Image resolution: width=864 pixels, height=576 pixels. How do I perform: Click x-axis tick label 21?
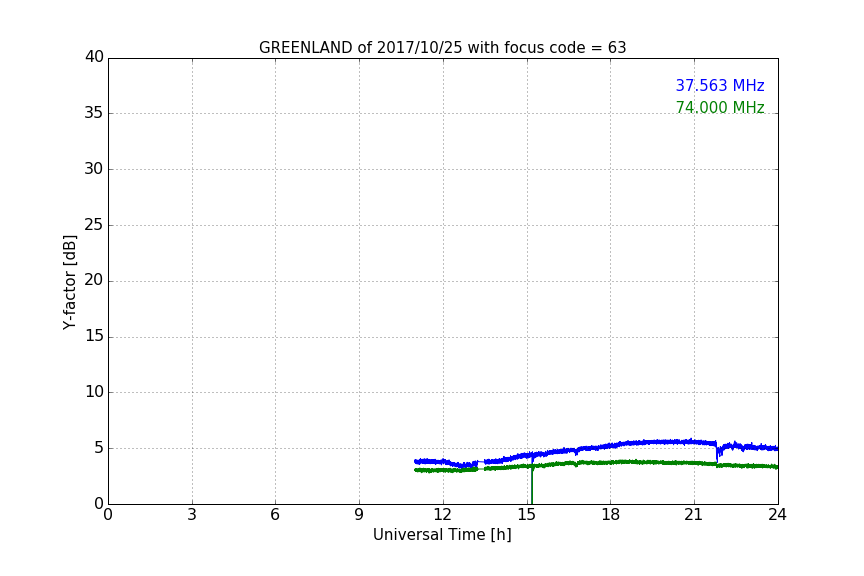click(694, 515)
